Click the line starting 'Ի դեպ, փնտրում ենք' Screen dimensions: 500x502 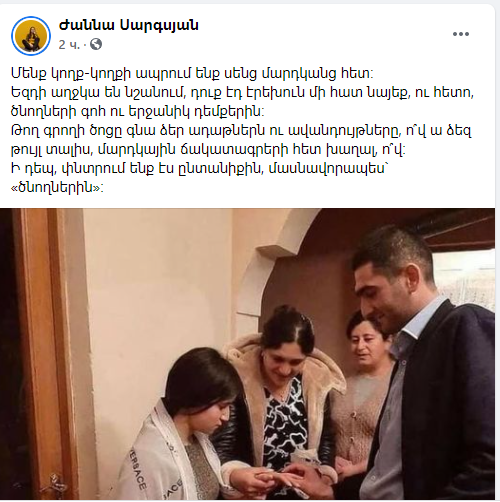click(x=200, y=169)
